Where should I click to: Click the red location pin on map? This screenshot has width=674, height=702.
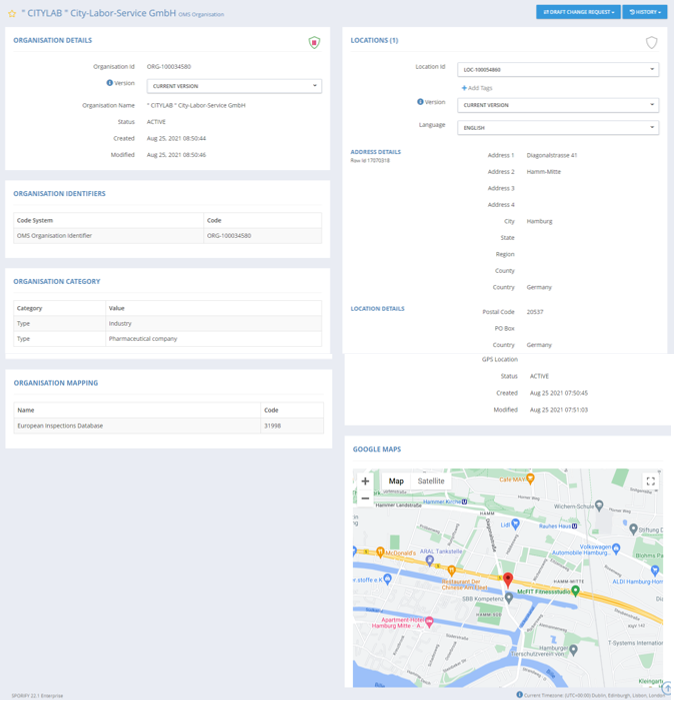507,581
